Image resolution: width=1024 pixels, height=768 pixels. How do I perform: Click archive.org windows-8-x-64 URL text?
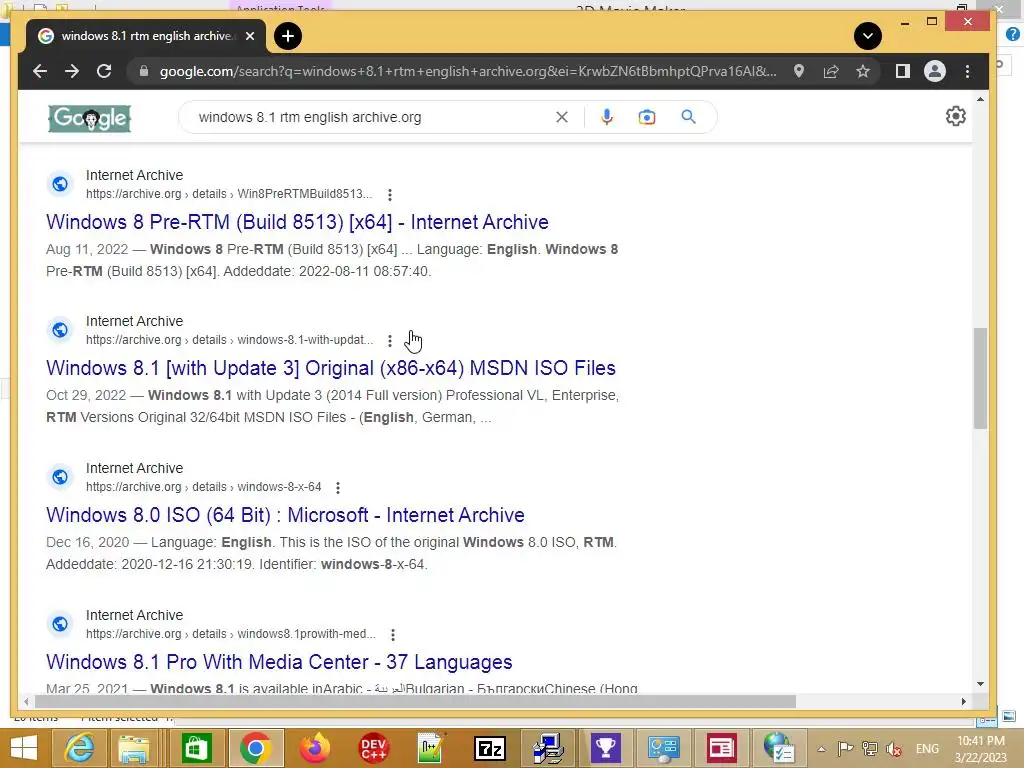(204, 487)
